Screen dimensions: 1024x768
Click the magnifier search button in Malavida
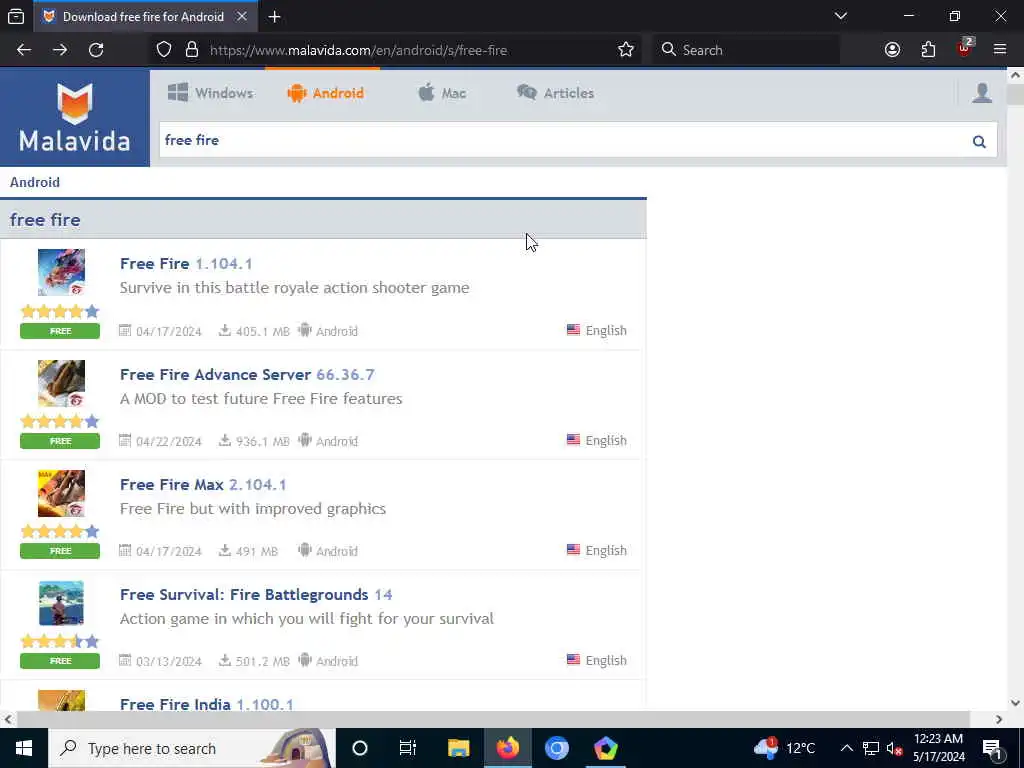point(979,141)
